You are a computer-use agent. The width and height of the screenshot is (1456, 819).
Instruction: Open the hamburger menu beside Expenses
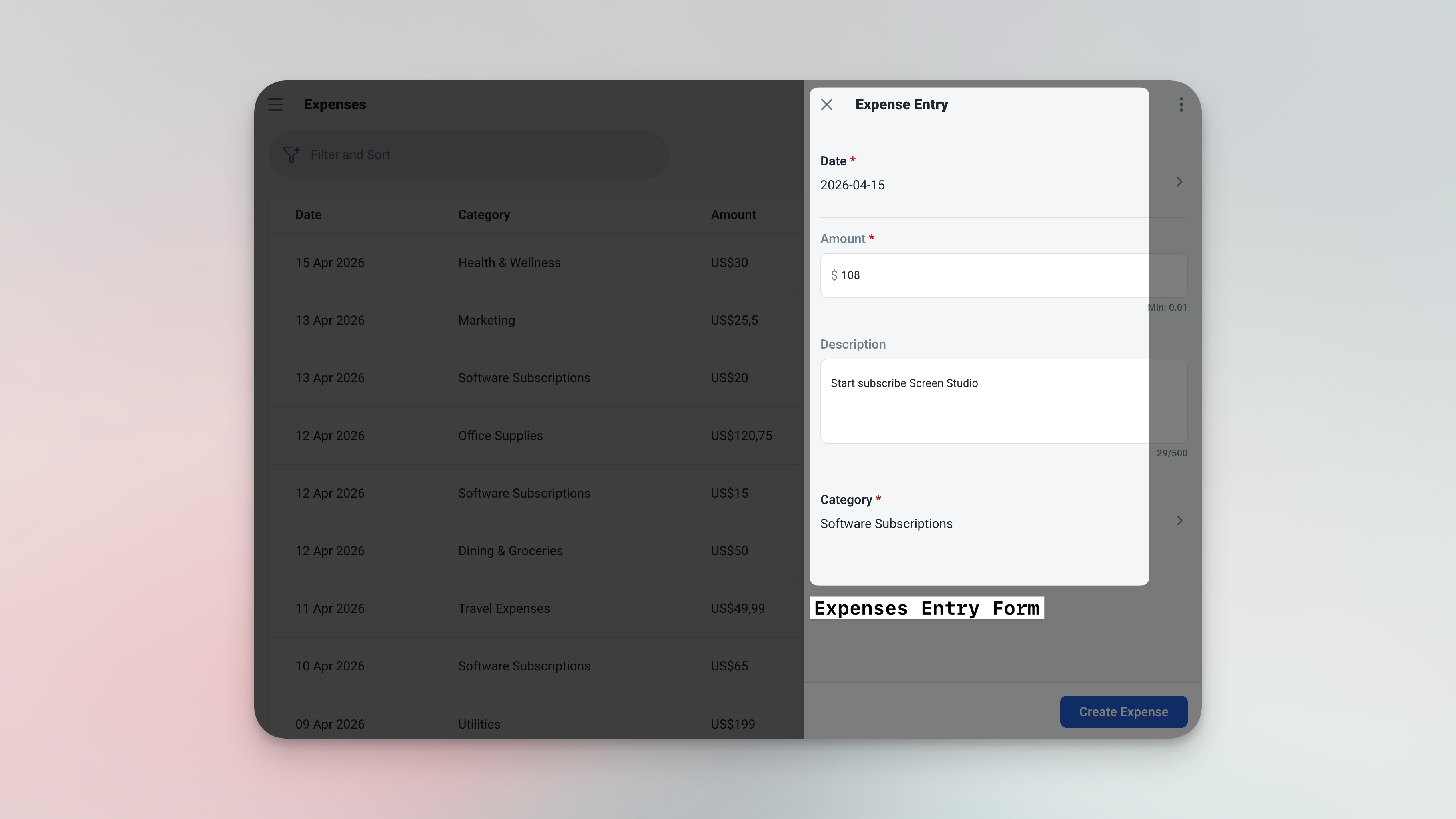tap(275, 104)
